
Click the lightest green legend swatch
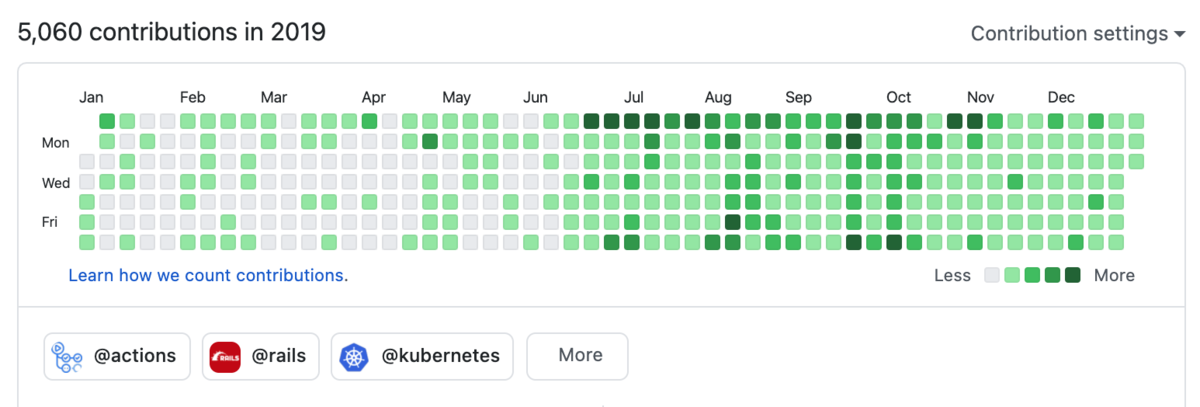click(1012, 275)
